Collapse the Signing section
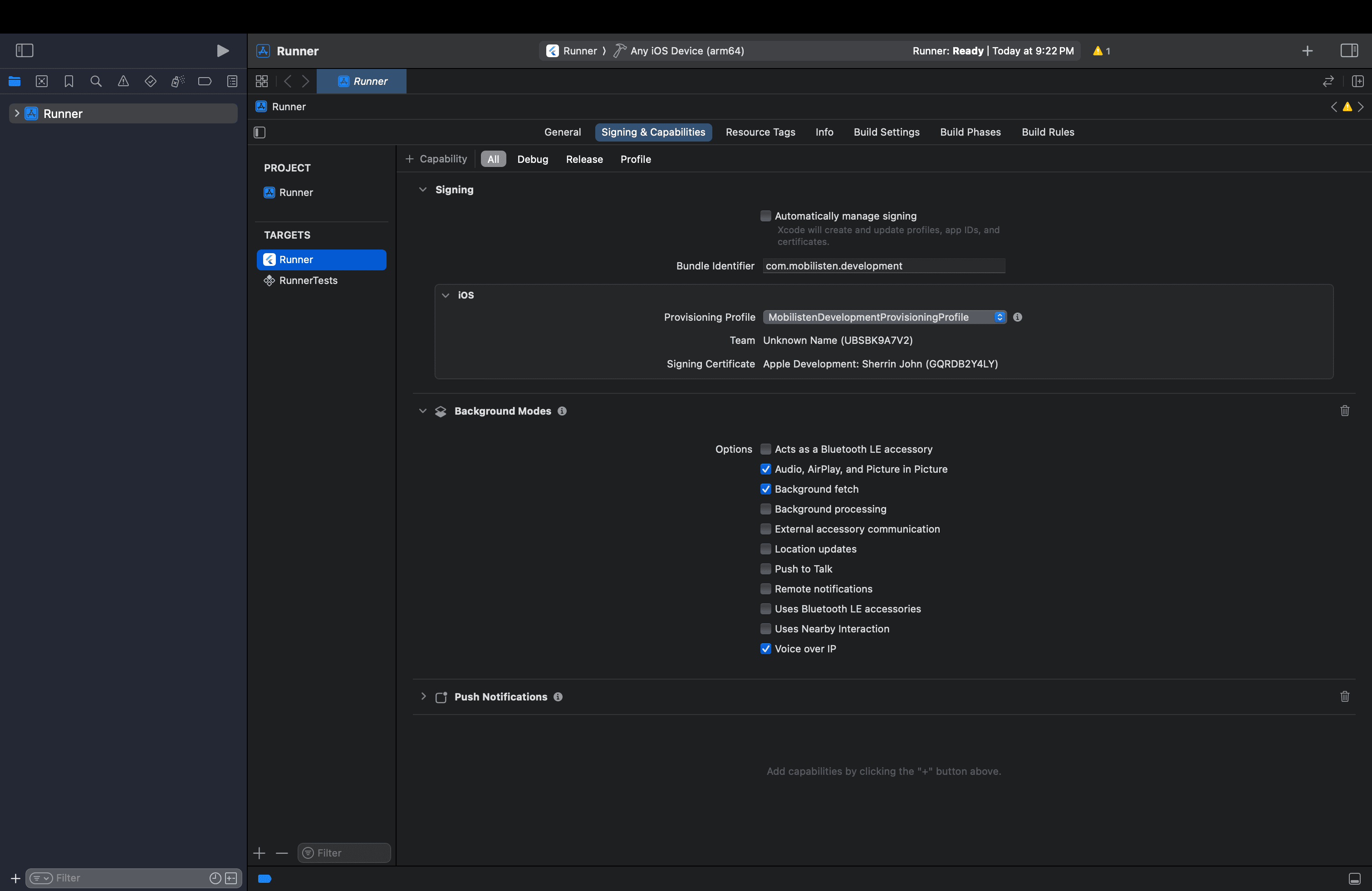The width and height of the screenshot is (1372, 891). pos(422,190)
